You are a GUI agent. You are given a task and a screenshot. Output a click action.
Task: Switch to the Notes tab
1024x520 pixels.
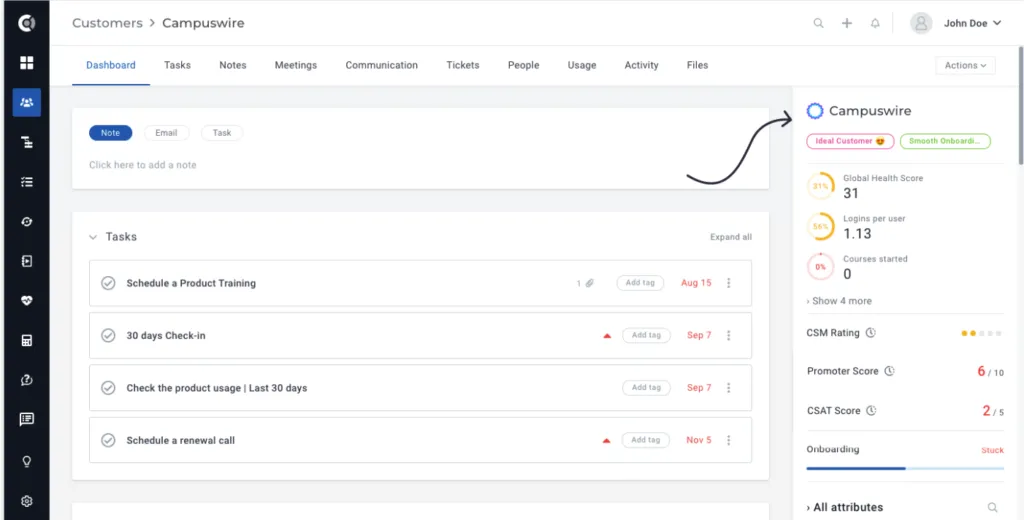[232, 65]
